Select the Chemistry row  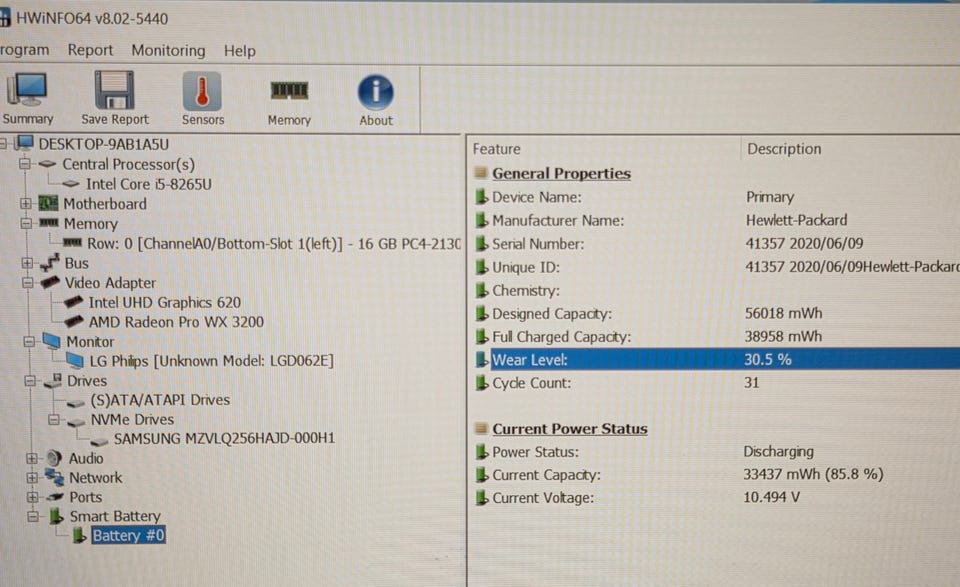point(717,290)
